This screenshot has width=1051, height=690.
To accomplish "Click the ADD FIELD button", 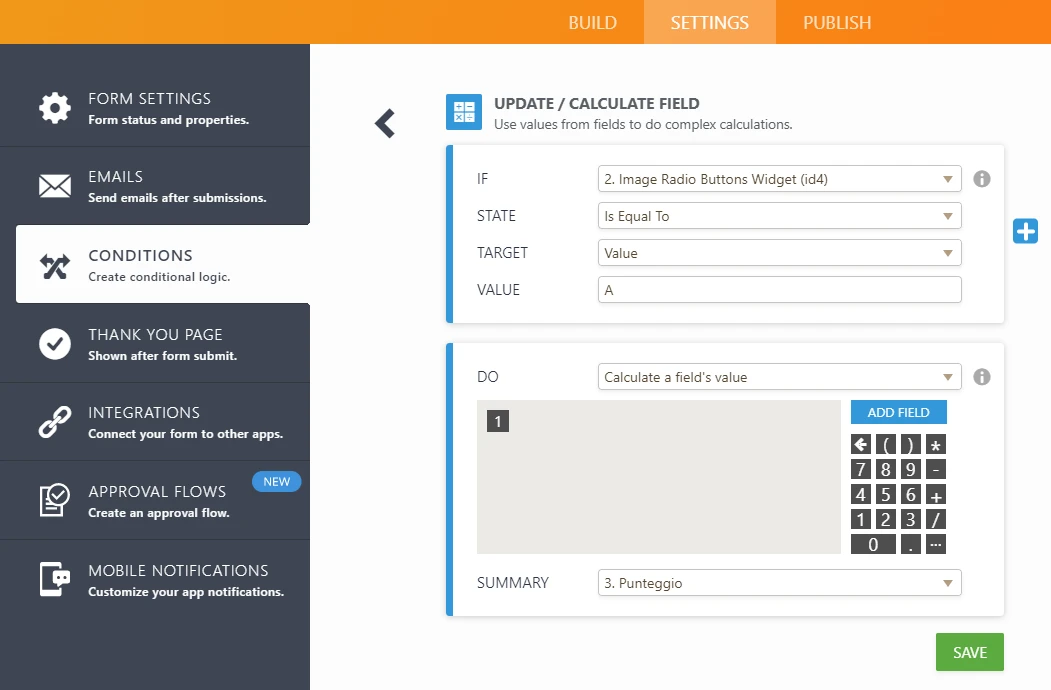I will click(898, 412).
